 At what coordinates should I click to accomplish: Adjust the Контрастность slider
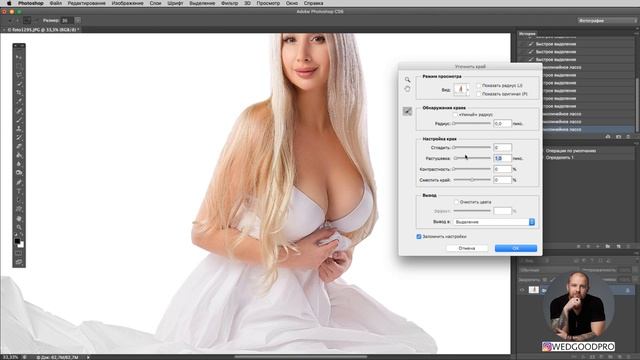tap(472, 169)
